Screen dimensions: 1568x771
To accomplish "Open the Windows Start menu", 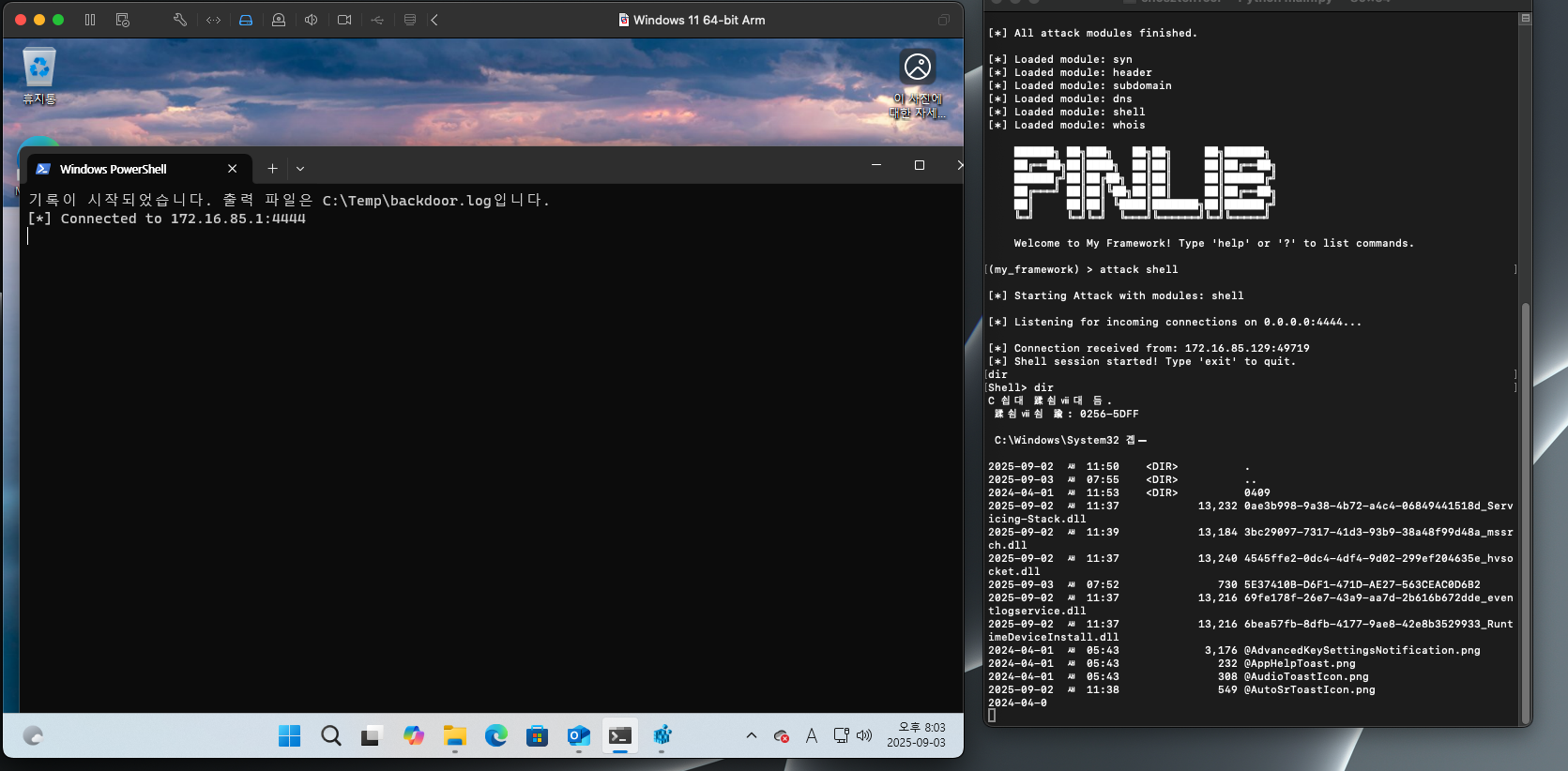I will 290,736.
